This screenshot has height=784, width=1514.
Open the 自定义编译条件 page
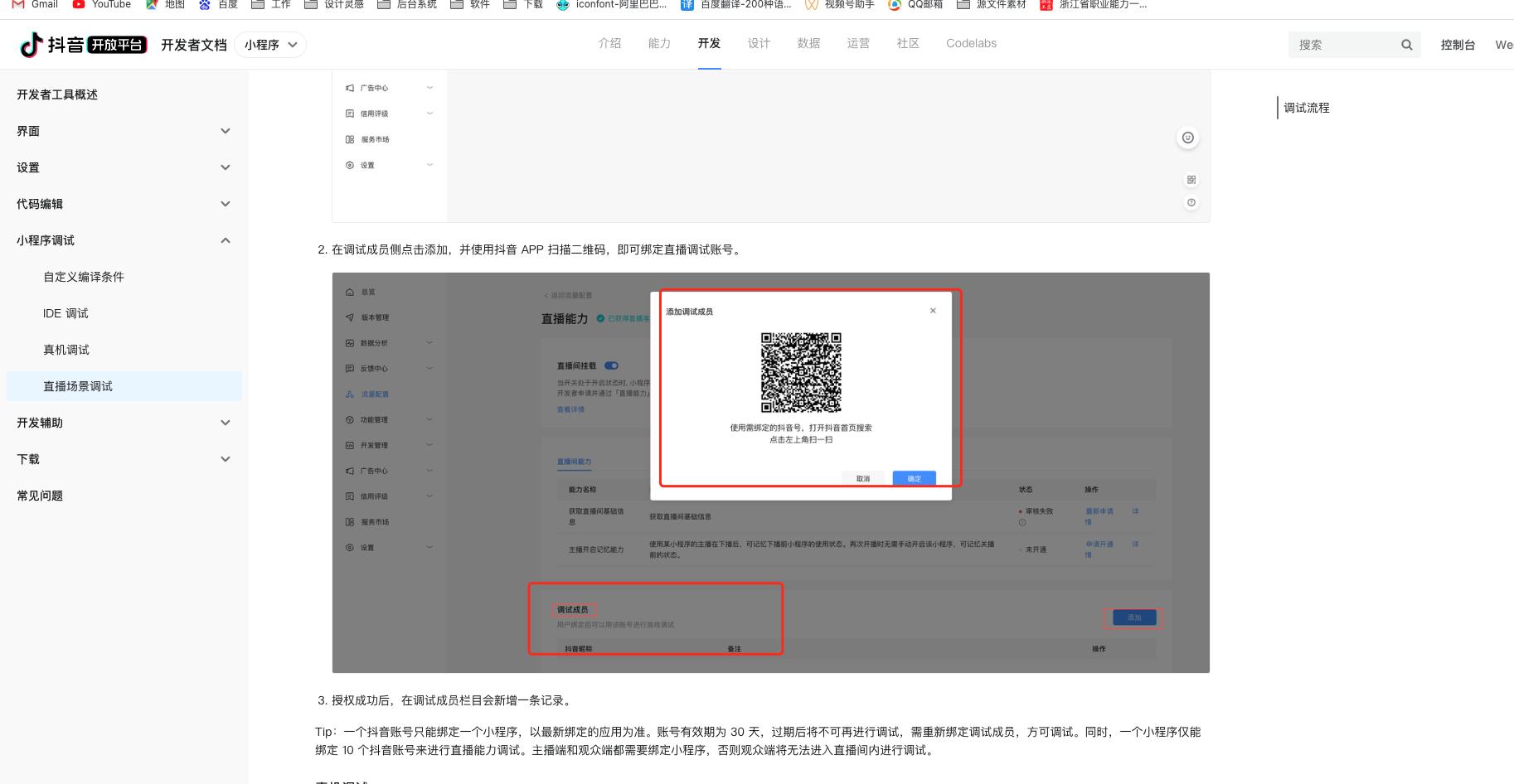(x=84, y=277)
